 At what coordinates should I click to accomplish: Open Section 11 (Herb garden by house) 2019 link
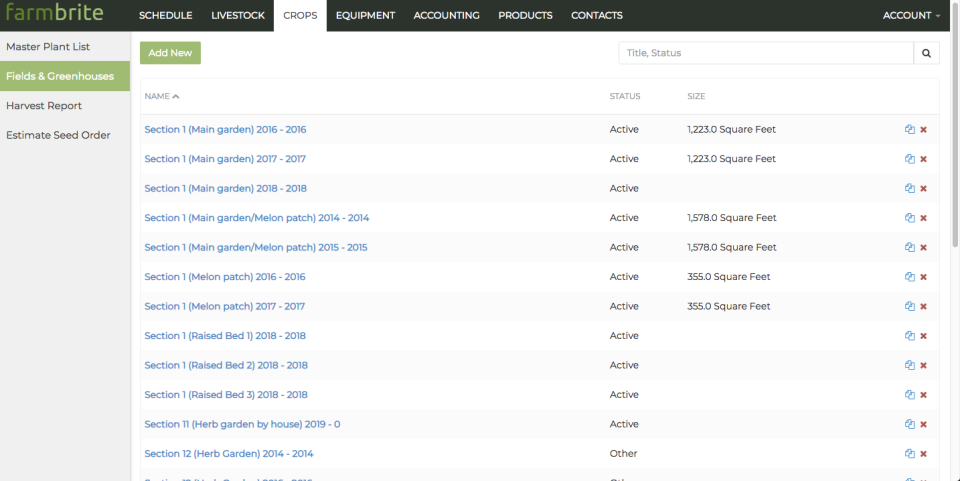tap(242, 423)
